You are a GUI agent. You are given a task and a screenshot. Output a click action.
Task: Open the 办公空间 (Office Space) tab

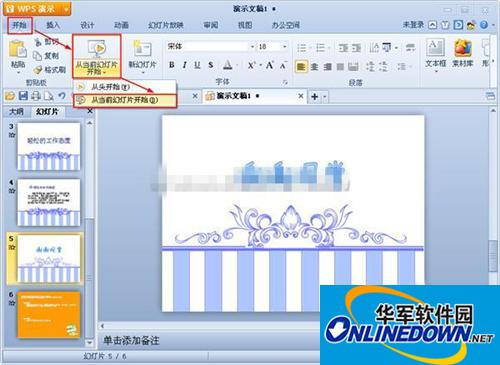286,25
